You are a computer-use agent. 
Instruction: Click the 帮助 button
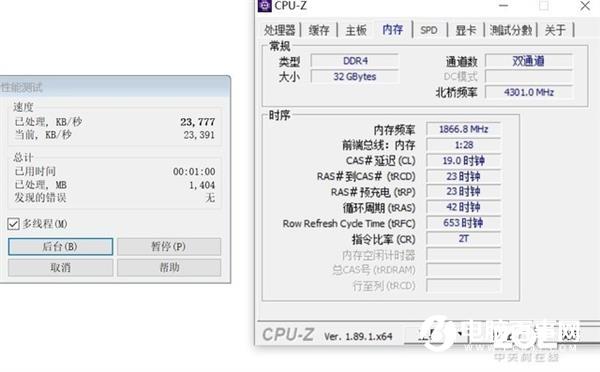coord(169,268)
